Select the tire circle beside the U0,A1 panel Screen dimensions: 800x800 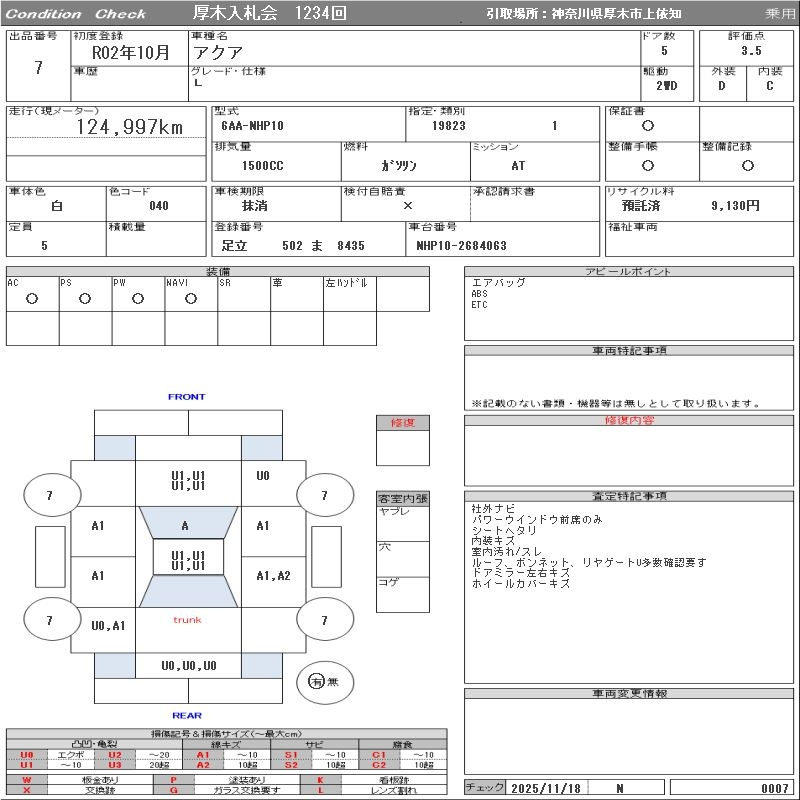tap(50, 620)
